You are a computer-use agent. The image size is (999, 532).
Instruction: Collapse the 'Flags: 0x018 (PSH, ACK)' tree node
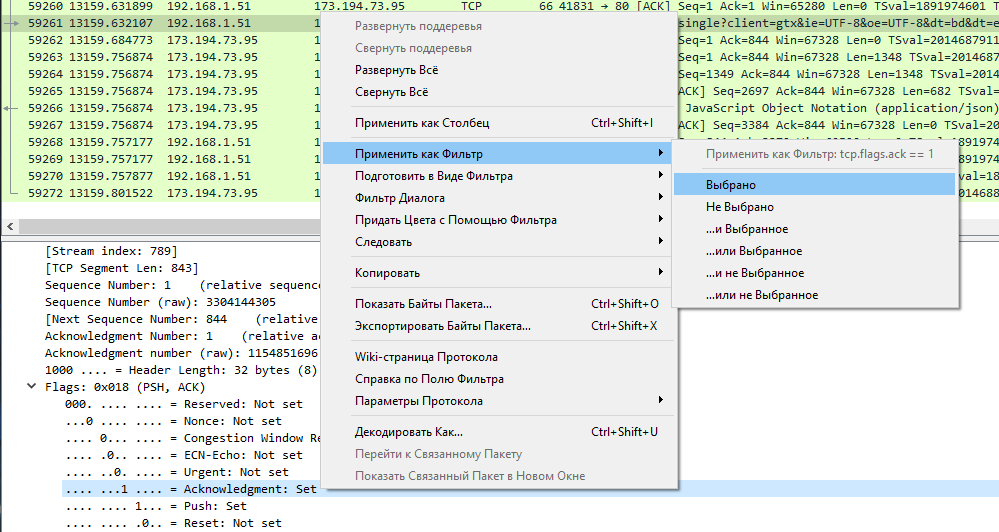[35, 387]
